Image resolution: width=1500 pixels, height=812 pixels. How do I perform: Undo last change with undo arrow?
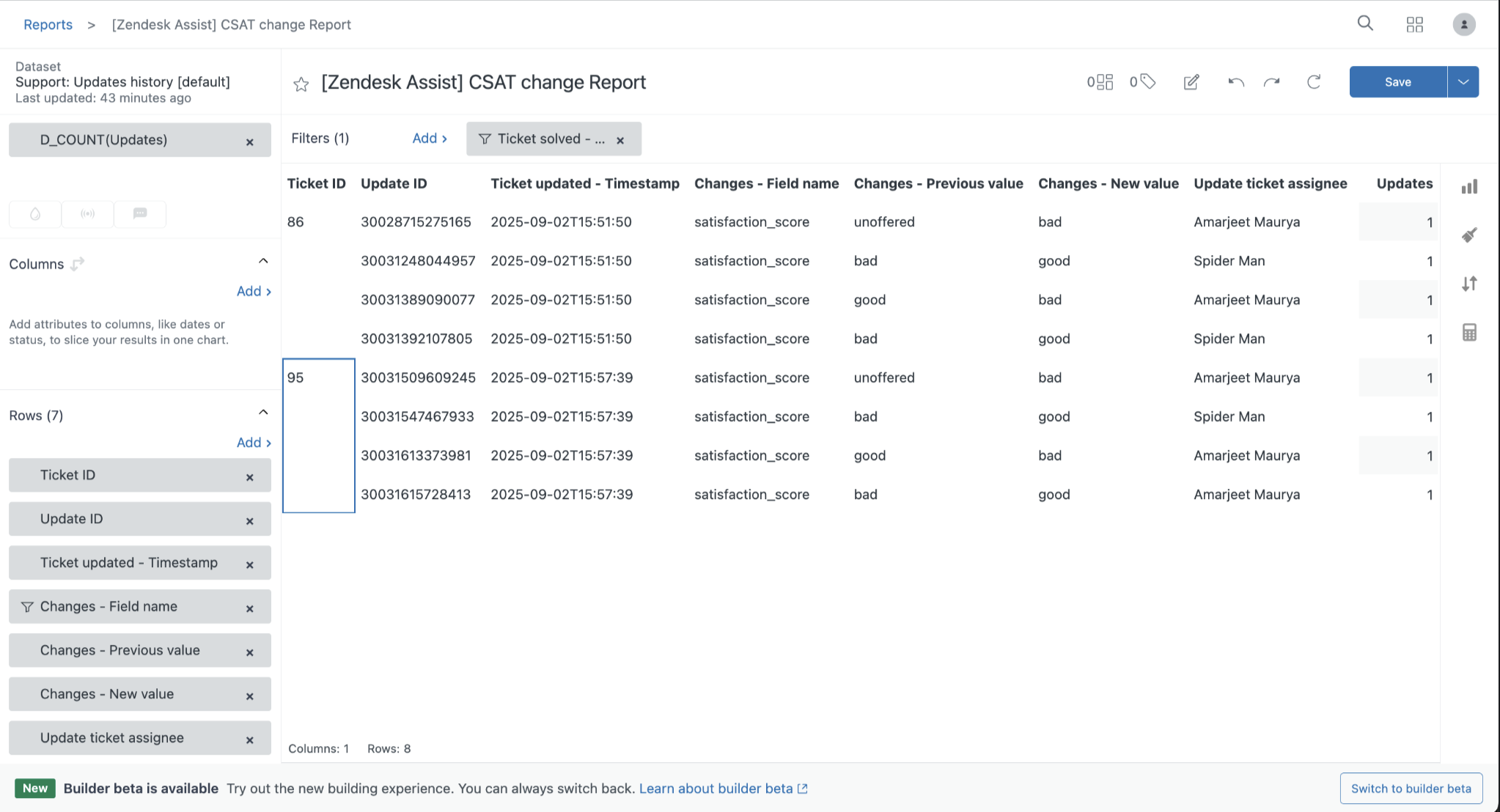1236,82
